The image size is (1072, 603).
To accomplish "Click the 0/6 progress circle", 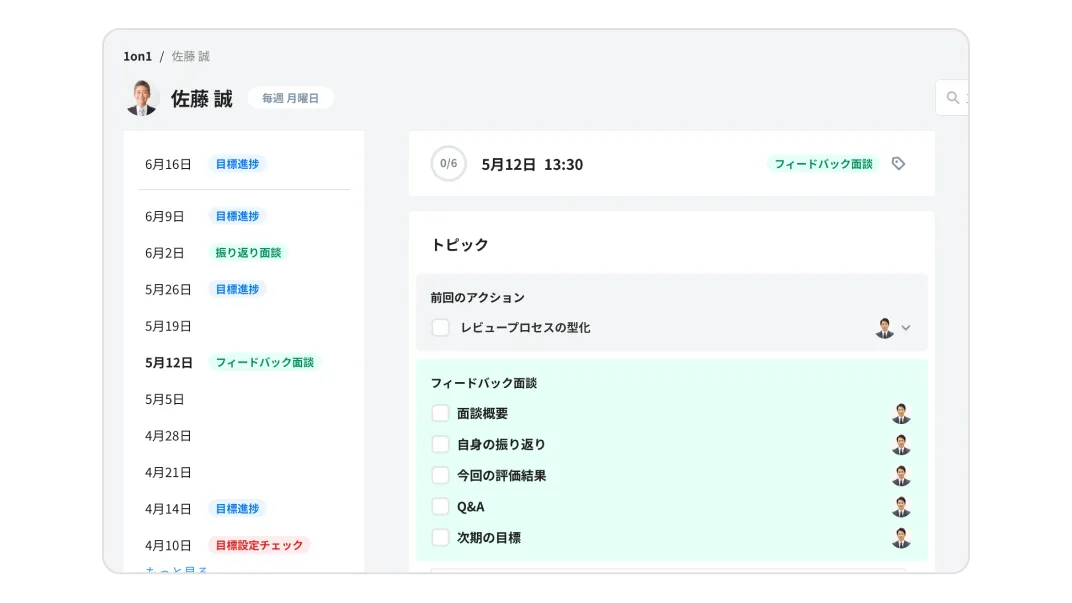I will (x=448, y=163).
